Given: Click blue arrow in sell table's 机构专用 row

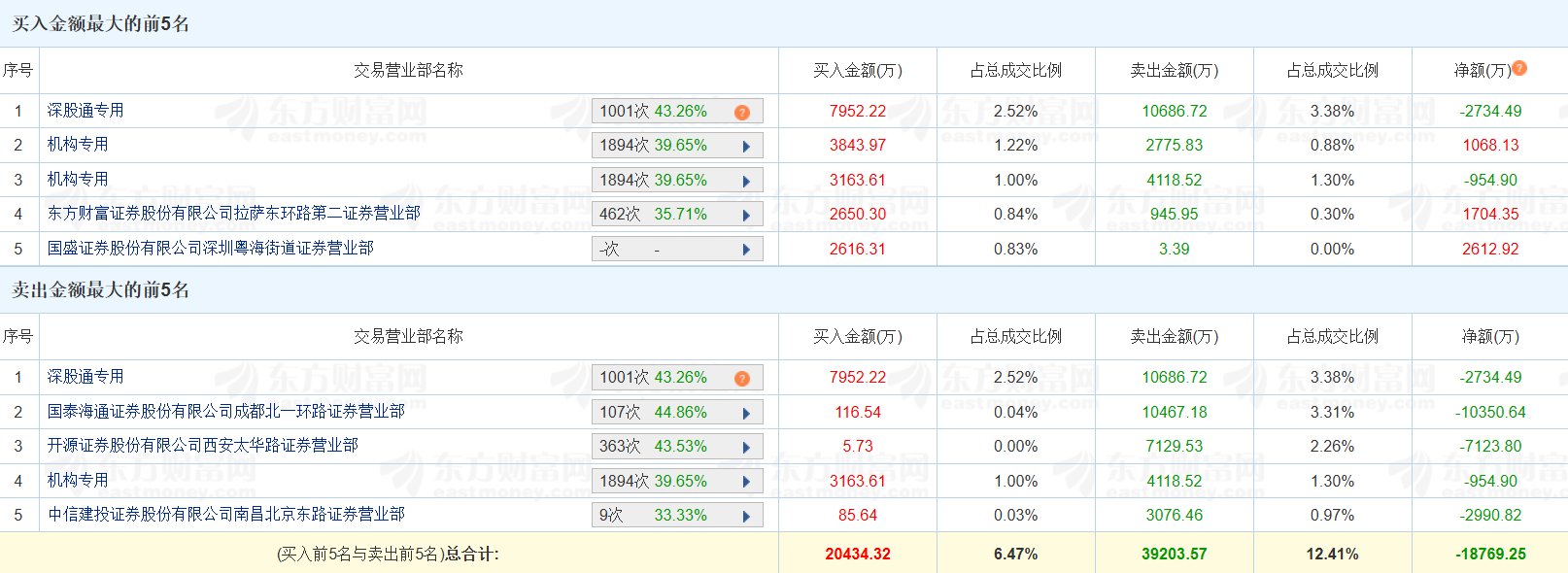Looking at the screenshot, I should [746, 482].
